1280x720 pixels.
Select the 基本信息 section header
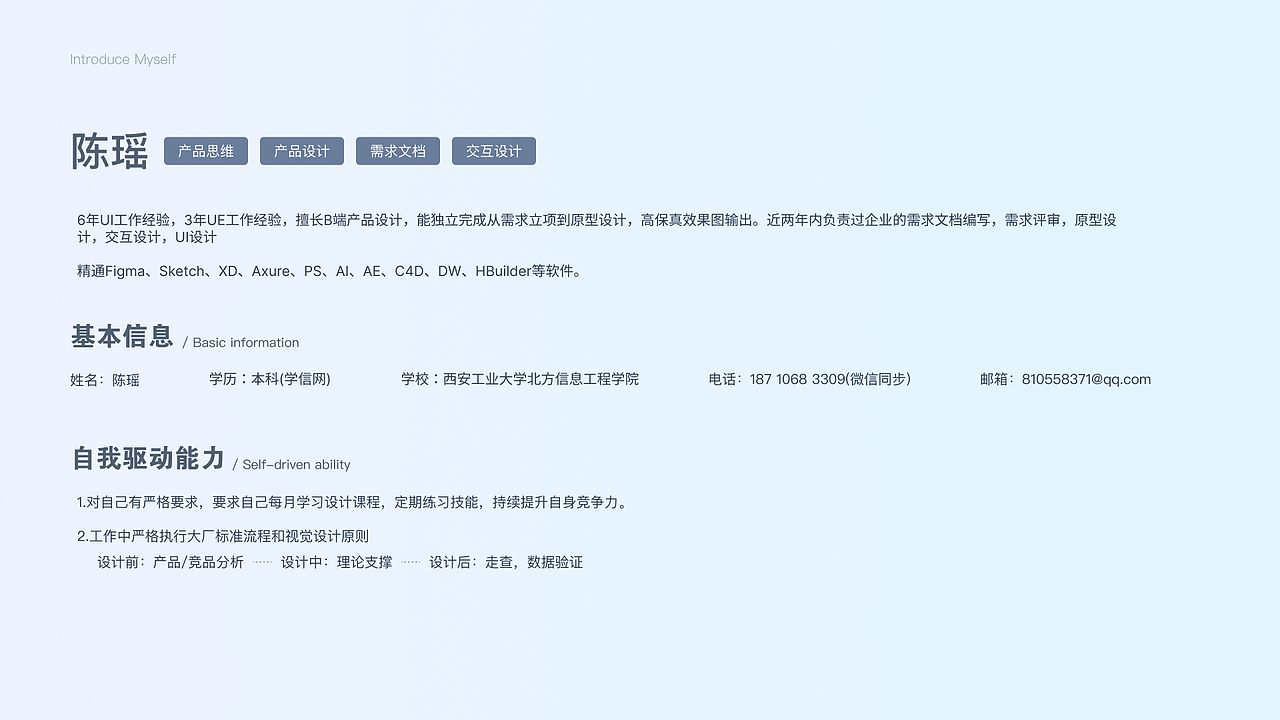(x=121, y=337)
